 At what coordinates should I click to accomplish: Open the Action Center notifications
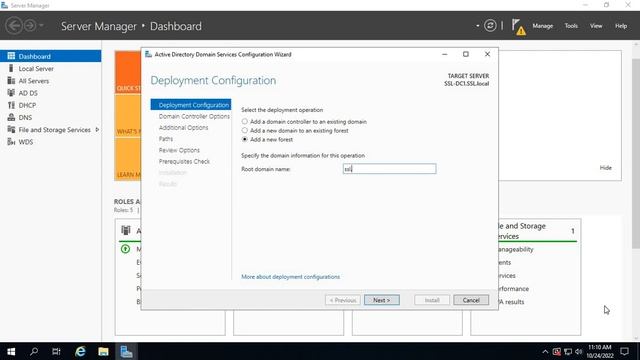[x=624, y=351]
